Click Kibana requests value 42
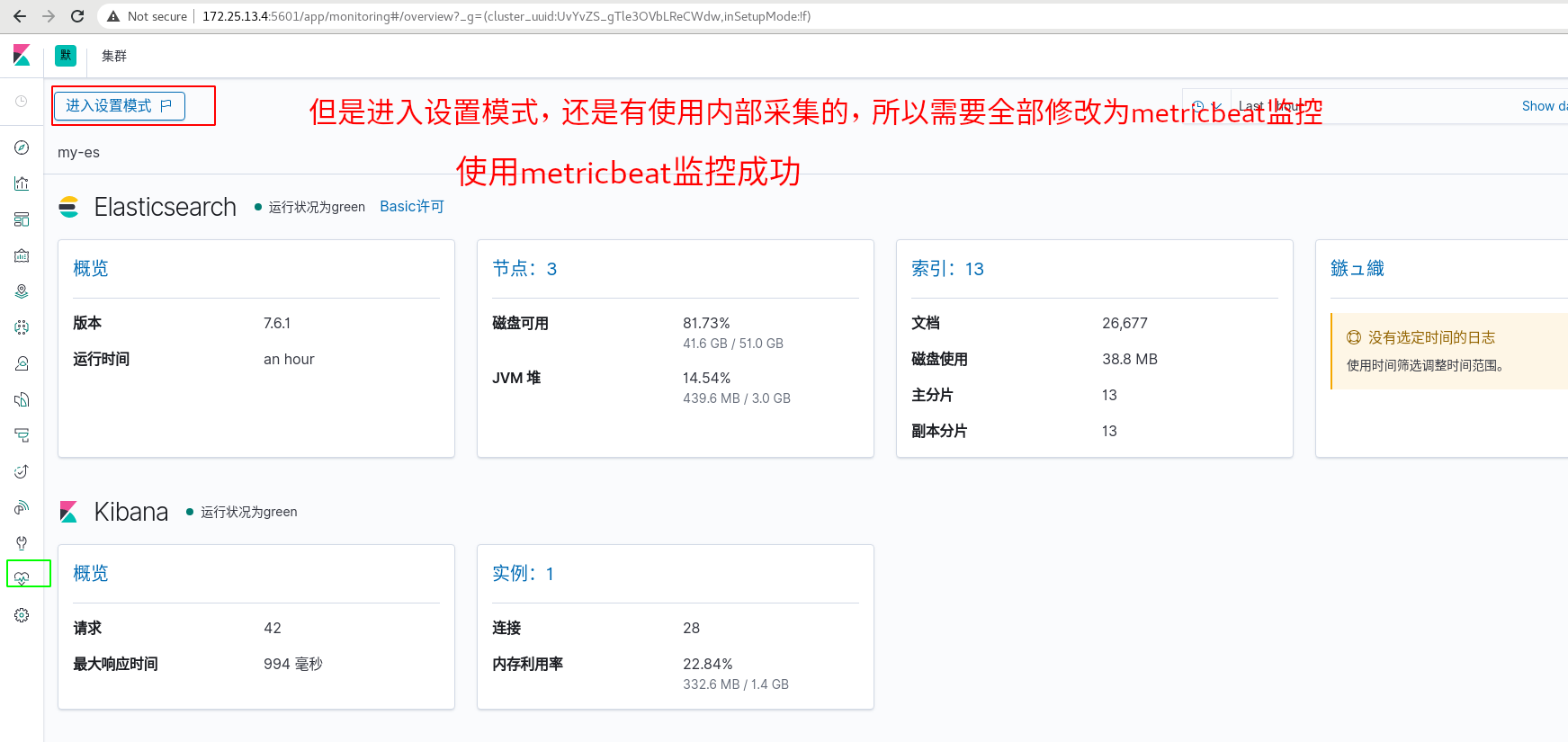Viewport: 1568px width, 742px height. click(273, 628)
